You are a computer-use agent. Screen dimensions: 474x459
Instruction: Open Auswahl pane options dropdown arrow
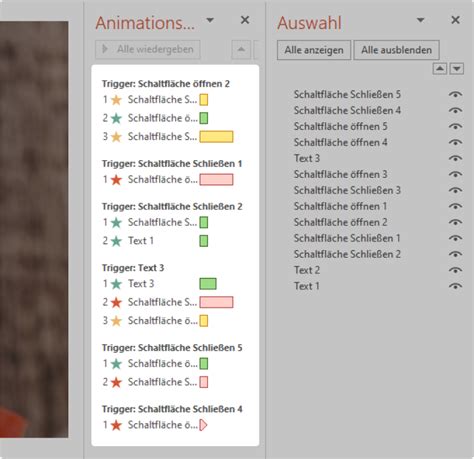pos(421,20)
